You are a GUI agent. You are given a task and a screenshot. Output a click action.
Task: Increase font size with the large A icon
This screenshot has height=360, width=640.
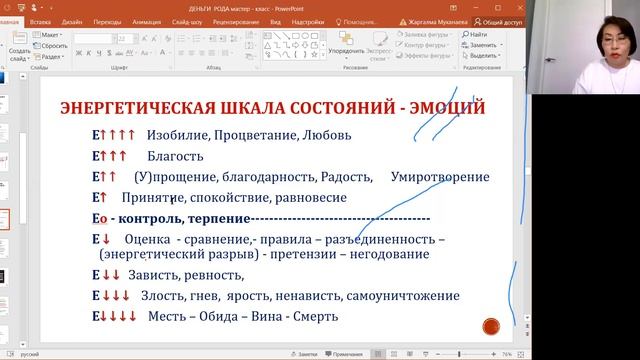click(x=144, y=39)
